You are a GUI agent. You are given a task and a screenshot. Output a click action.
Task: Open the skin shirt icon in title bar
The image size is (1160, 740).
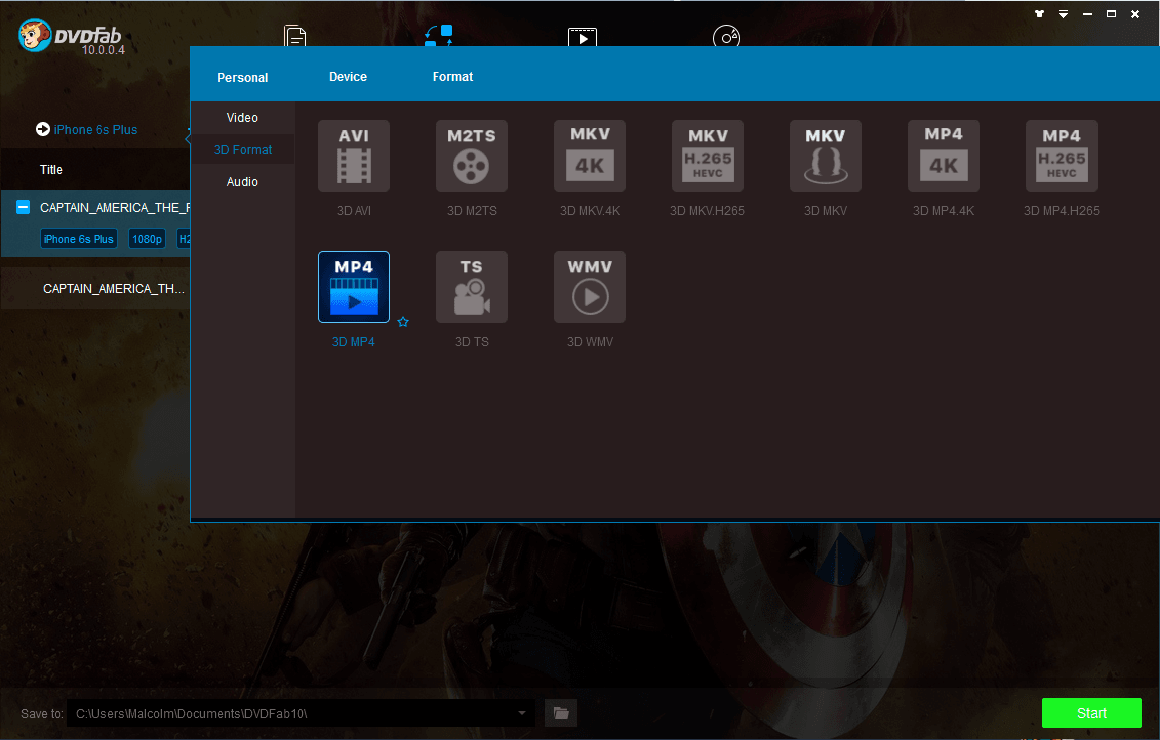click(x=1039, y=13)
